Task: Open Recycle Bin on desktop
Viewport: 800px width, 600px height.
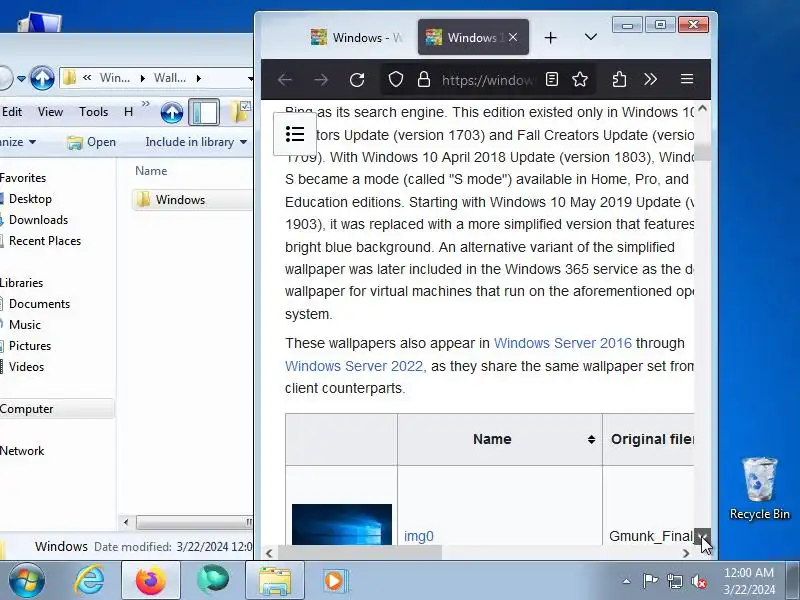Action: pos(760,489)
